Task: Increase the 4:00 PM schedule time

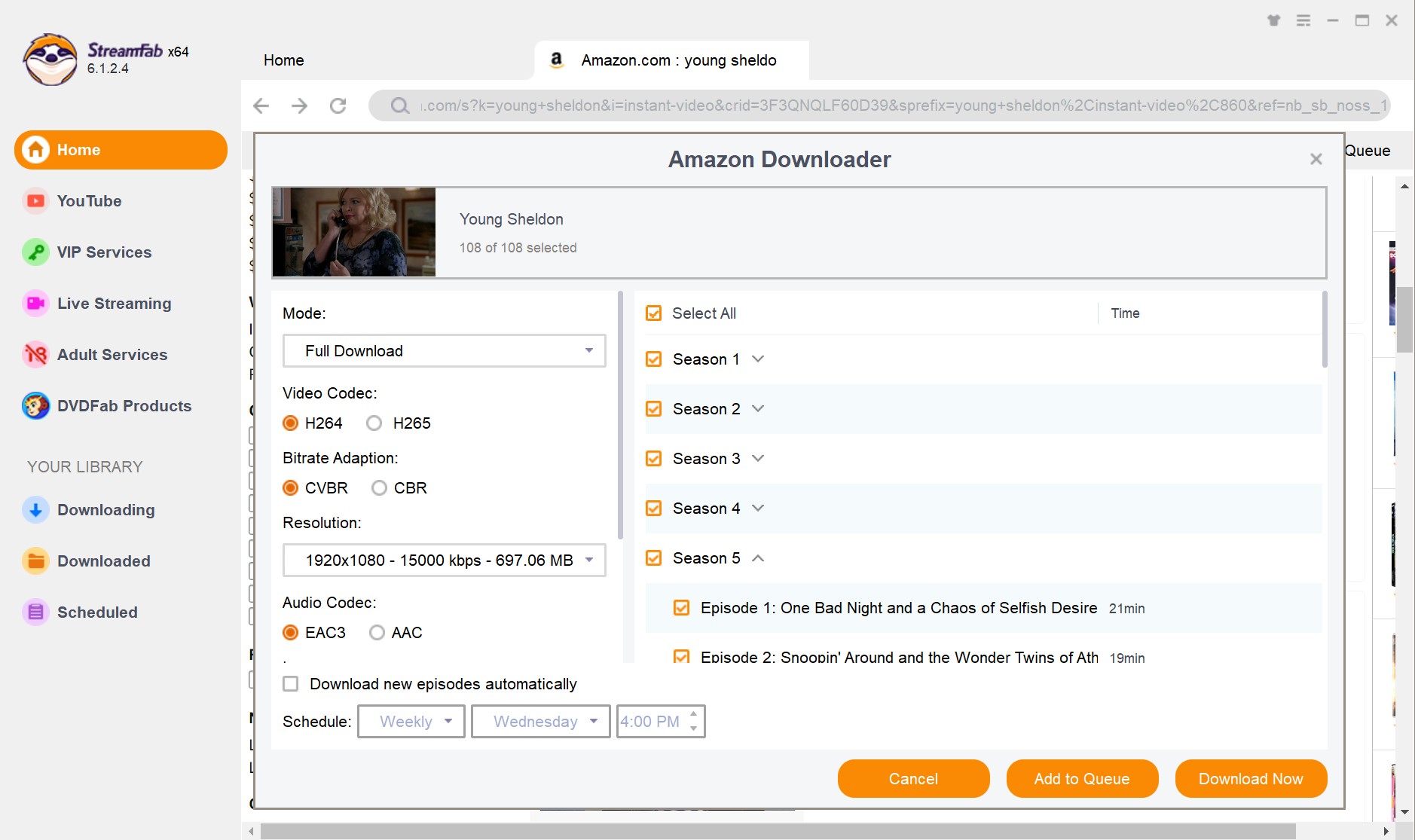Action: (694, 714)
